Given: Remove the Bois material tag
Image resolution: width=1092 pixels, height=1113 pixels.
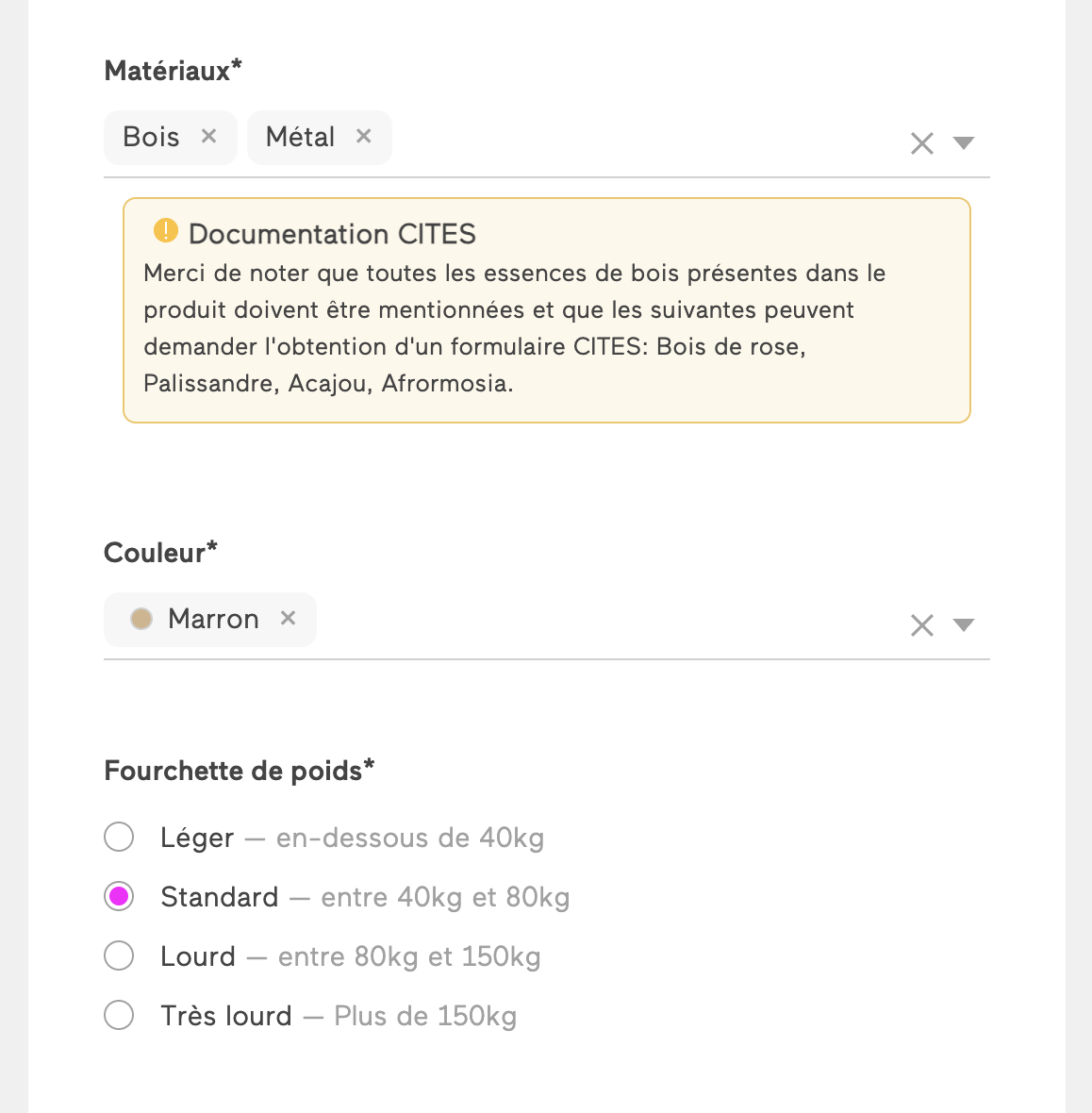Looking at the screenshot, I should (208, 136).
